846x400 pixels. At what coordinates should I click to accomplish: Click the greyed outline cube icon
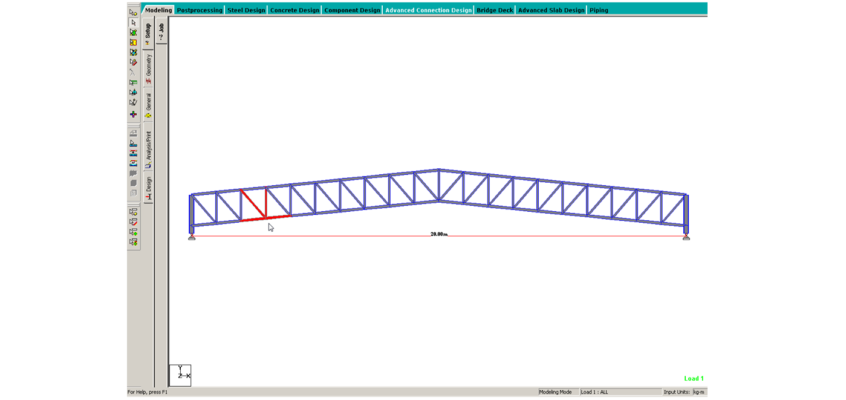[x=133, y=193]
